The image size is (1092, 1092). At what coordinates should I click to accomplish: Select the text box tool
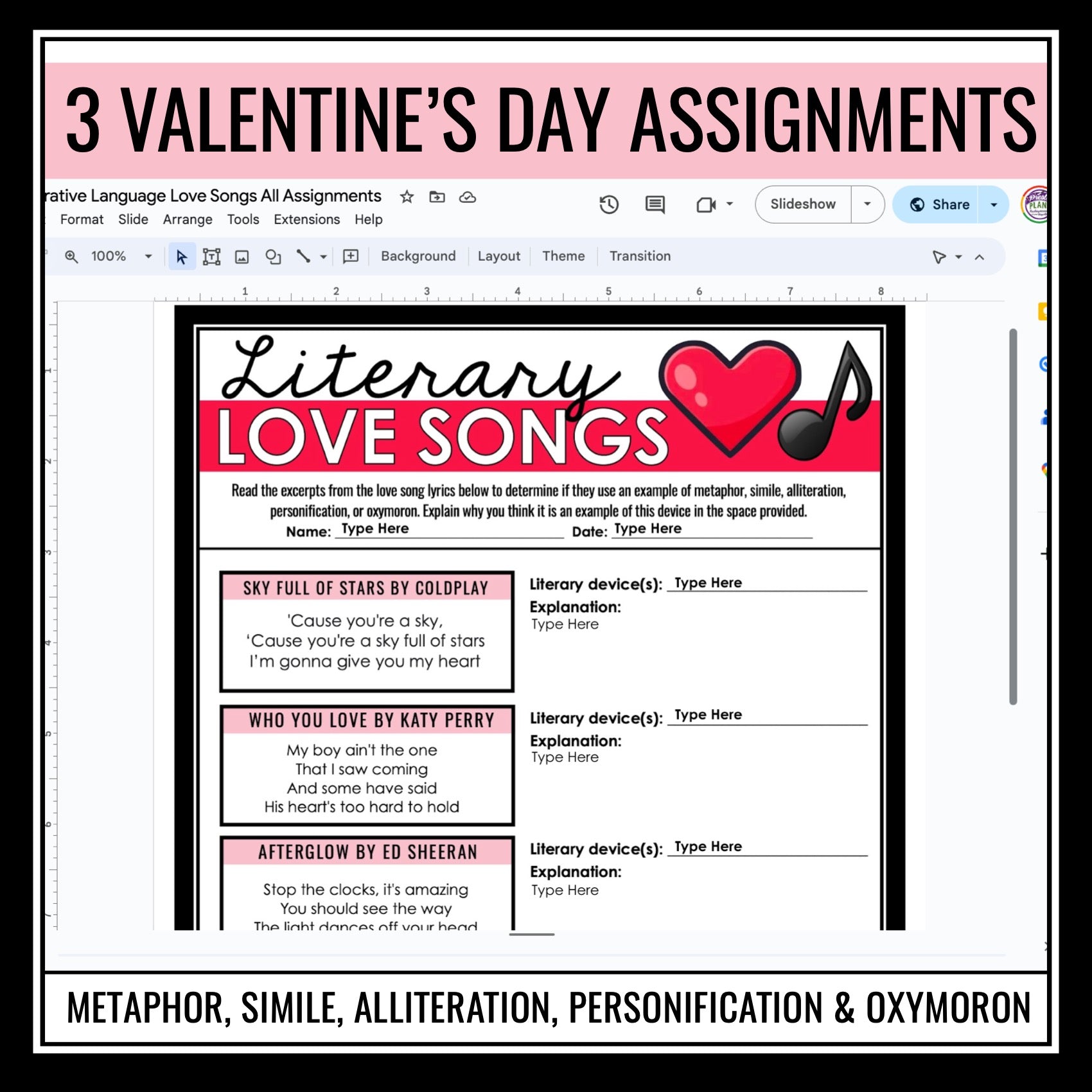(211, 257)
